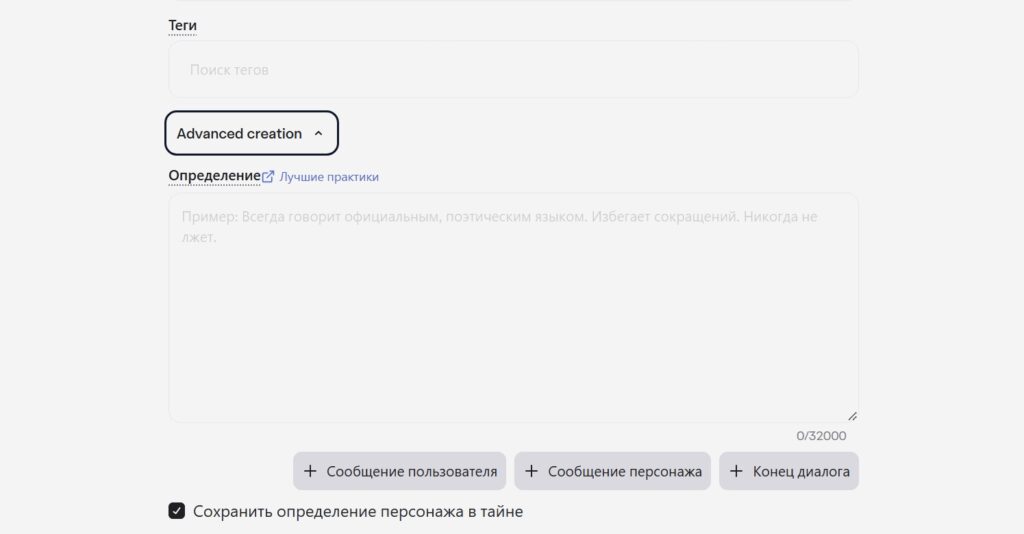Click the 0/32000 character counter
The image size is (1024, 534).
click(x=821, y=435)
